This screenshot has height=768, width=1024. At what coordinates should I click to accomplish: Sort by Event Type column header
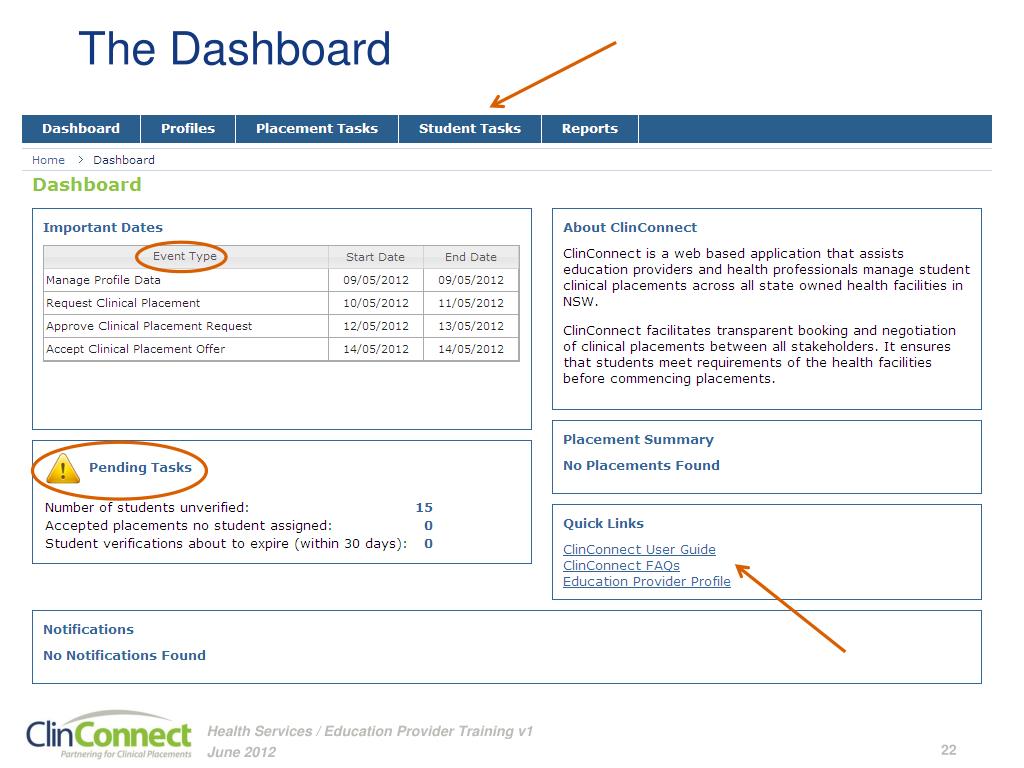tap(185, 257)
